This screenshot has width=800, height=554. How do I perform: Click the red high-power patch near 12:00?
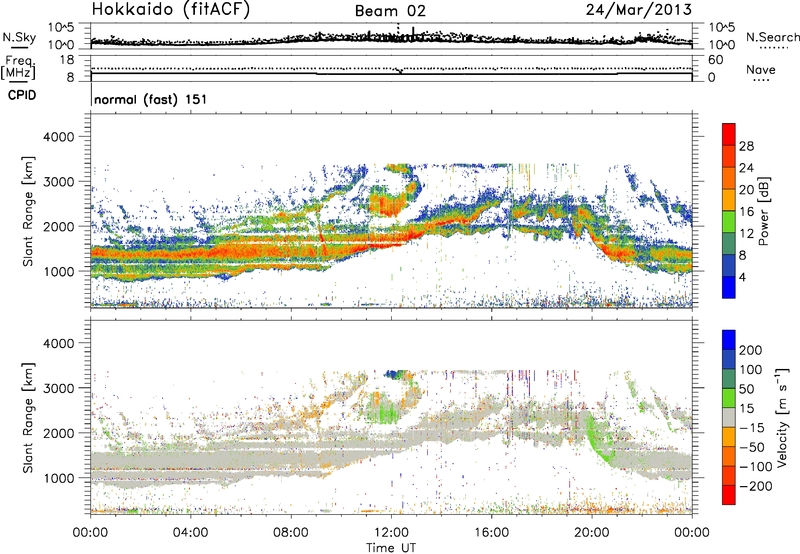pyautogui.click(x=389, y=203)
